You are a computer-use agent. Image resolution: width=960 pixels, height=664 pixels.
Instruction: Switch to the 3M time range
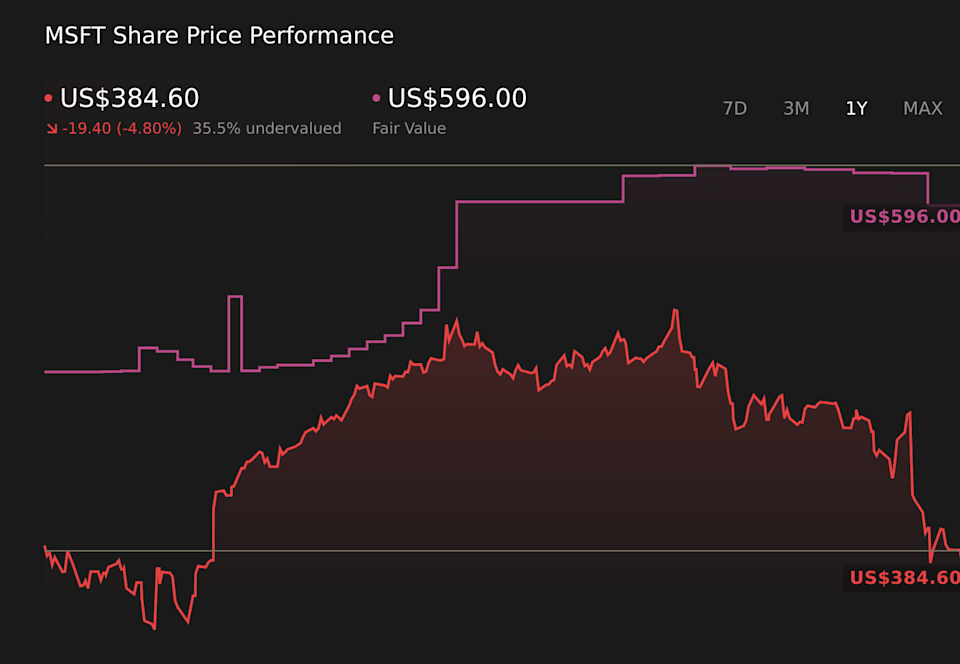[x=796, y=109]
